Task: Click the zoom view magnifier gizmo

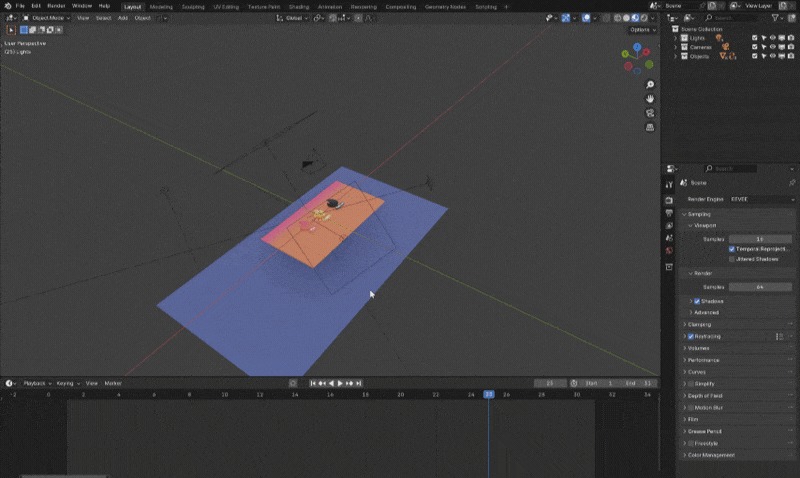Action: click(x=650, y=85)
